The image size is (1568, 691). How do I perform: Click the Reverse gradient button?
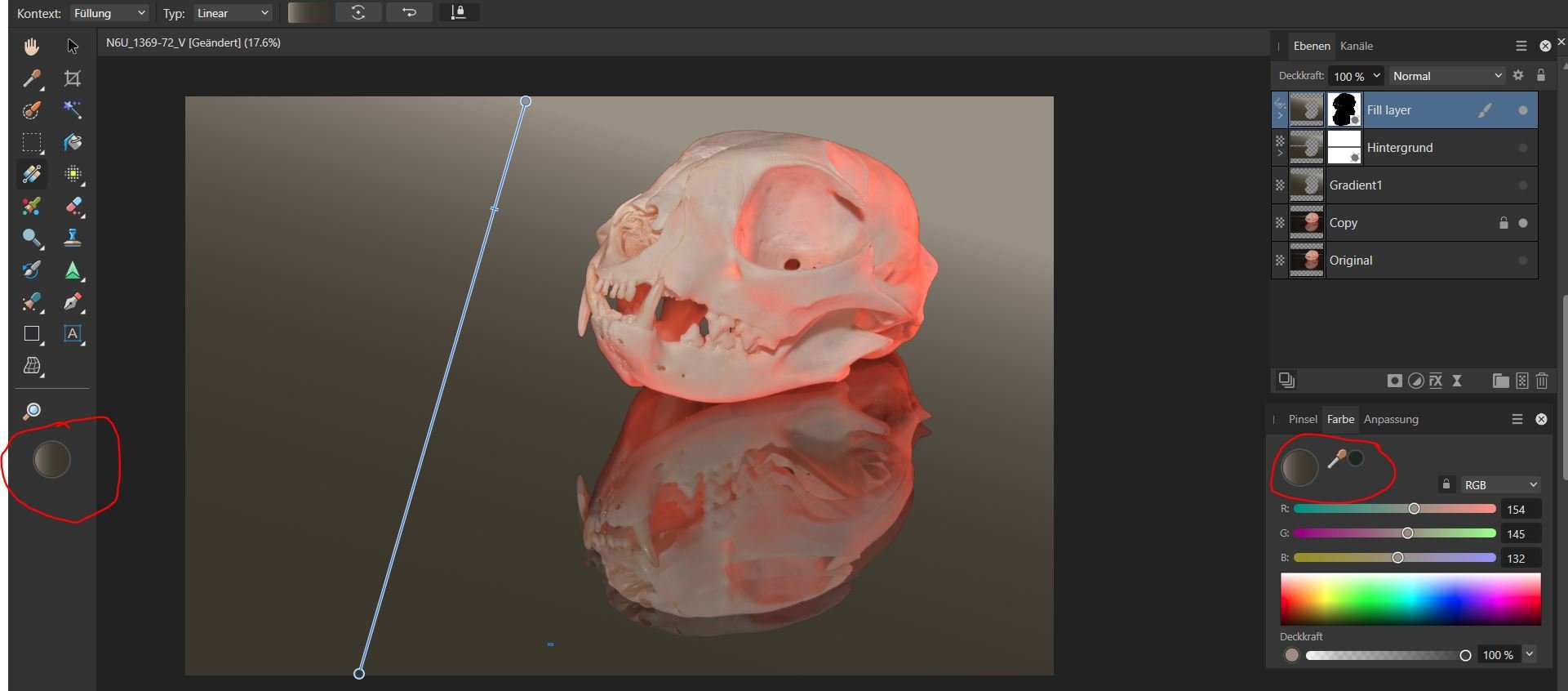click(x=409, y=12)
